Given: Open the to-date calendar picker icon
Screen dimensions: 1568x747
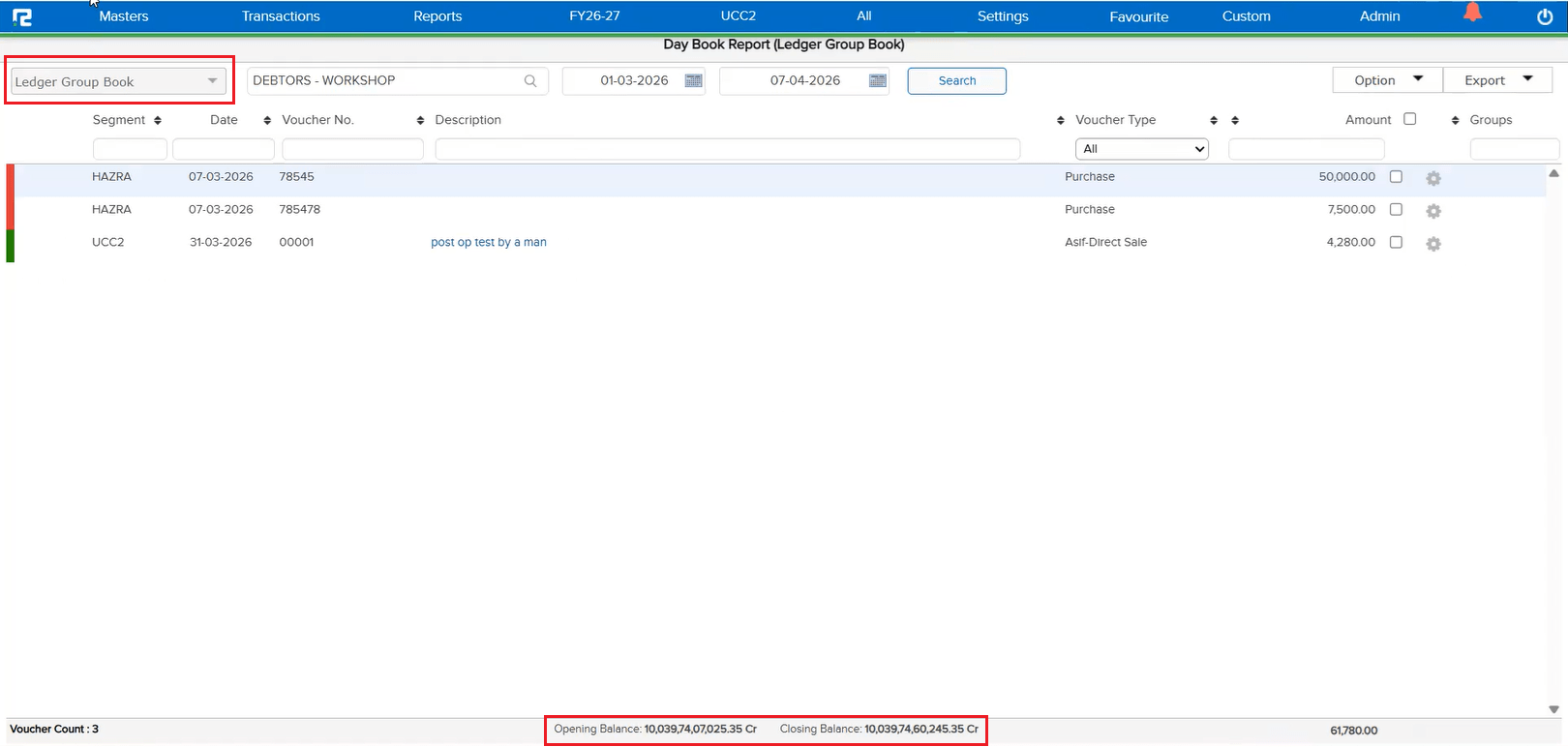Looking at the screenshot, I should [x=878, y=80].
